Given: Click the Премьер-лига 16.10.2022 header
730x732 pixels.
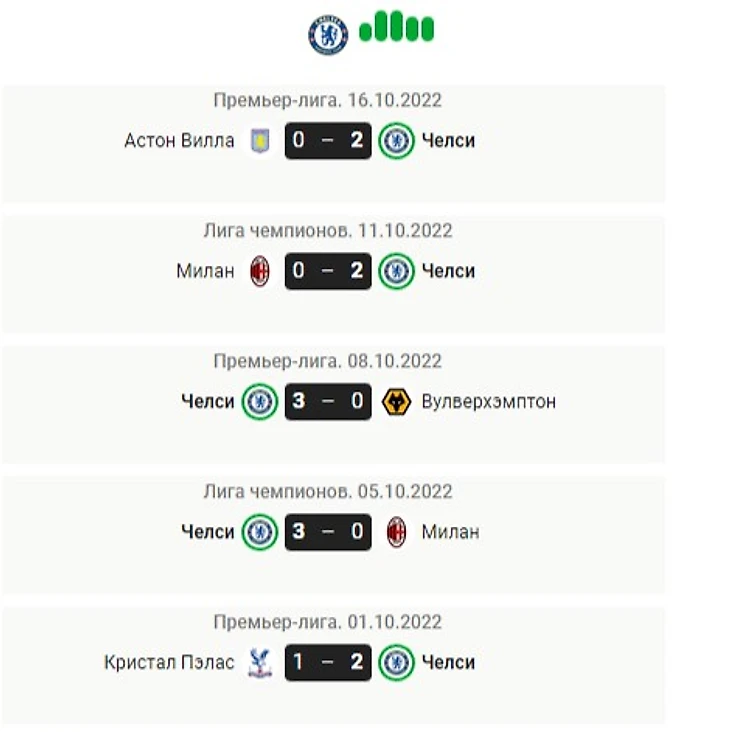Looking at the screenshot, I should pyautogui.click(x=328, y=100).
